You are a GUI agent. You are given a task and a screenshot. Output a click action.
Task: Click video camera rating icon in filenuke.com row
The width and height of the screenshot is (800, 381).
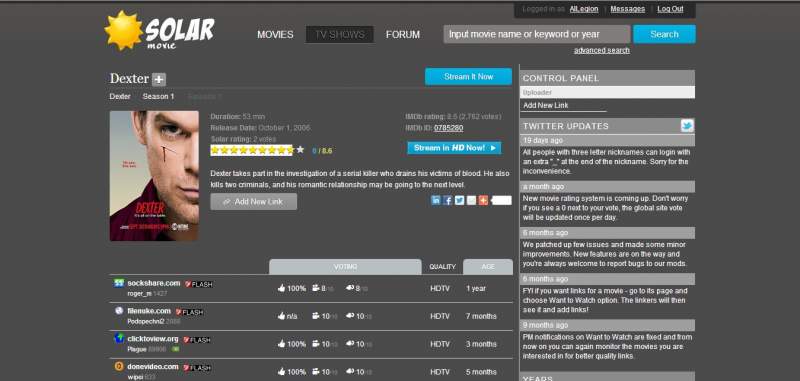[x=316, y=316]
